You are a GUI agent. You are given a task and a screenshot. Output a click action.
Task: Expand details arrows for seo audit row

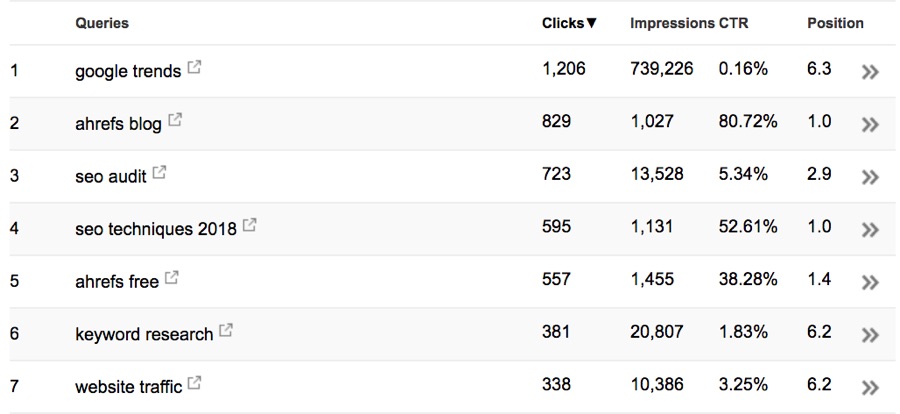[x=870, y=177]
